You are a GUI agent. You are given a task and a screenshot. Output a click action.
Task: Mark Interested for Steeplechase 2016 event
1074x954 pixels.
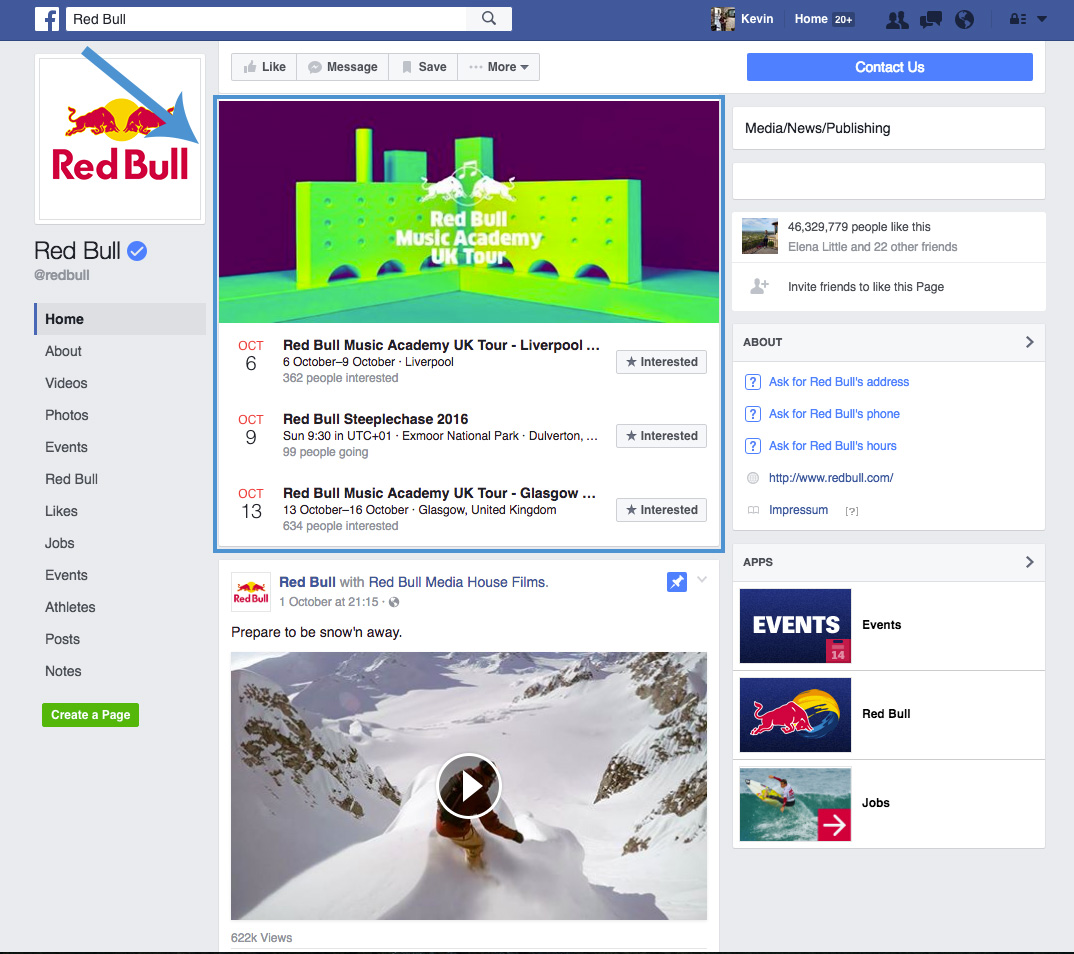[x=661, y=436]
